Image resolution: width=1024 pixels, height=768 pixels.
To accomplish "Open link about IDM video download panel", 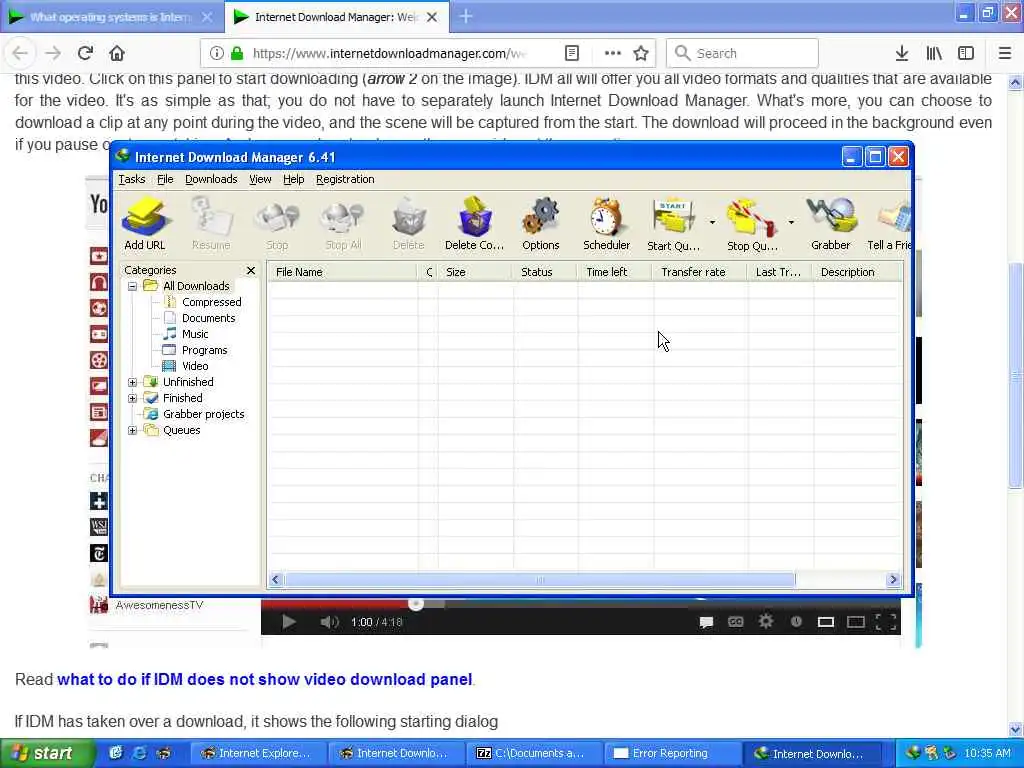I will click(264, 679).
